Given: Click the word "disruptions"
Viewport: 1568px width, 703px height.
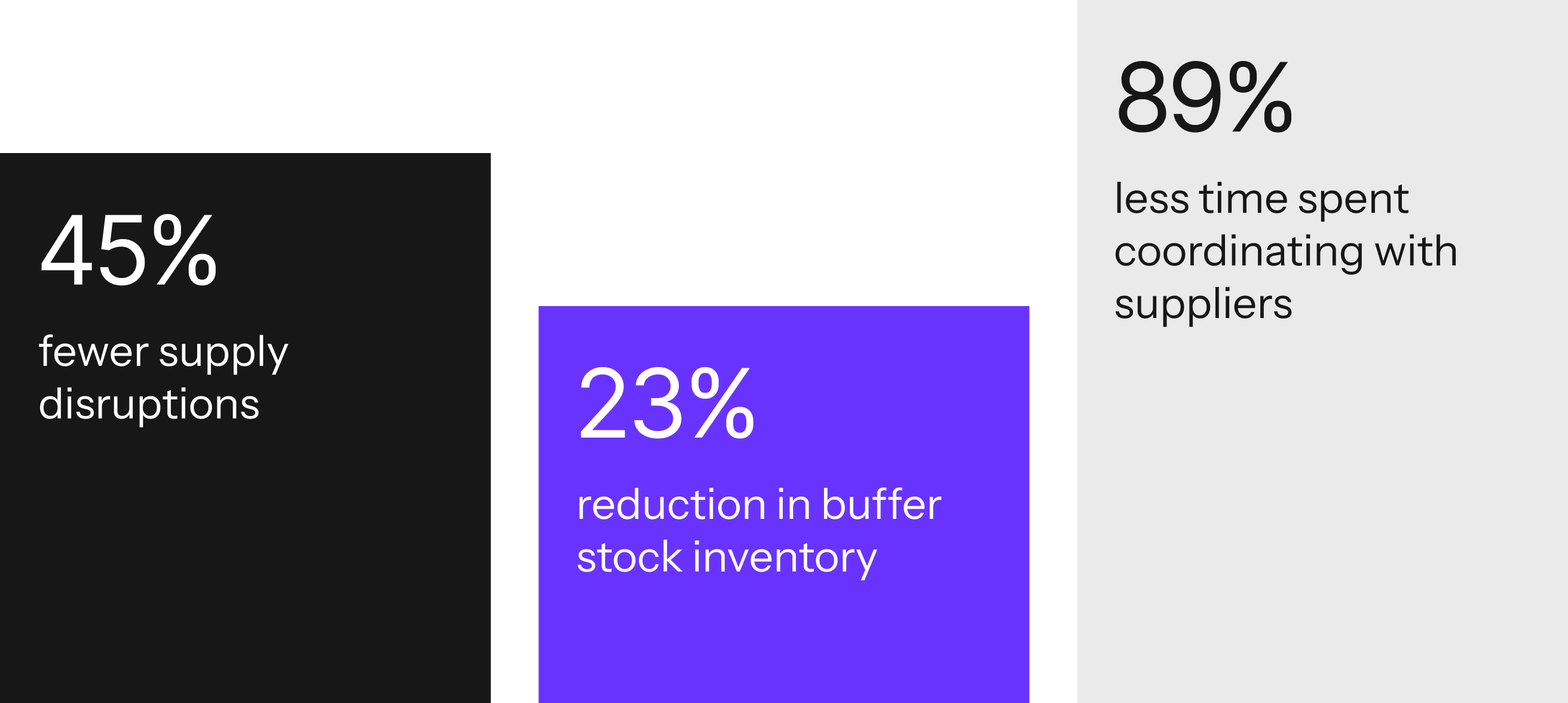Looking at the screenshot, I should point(149,405).
